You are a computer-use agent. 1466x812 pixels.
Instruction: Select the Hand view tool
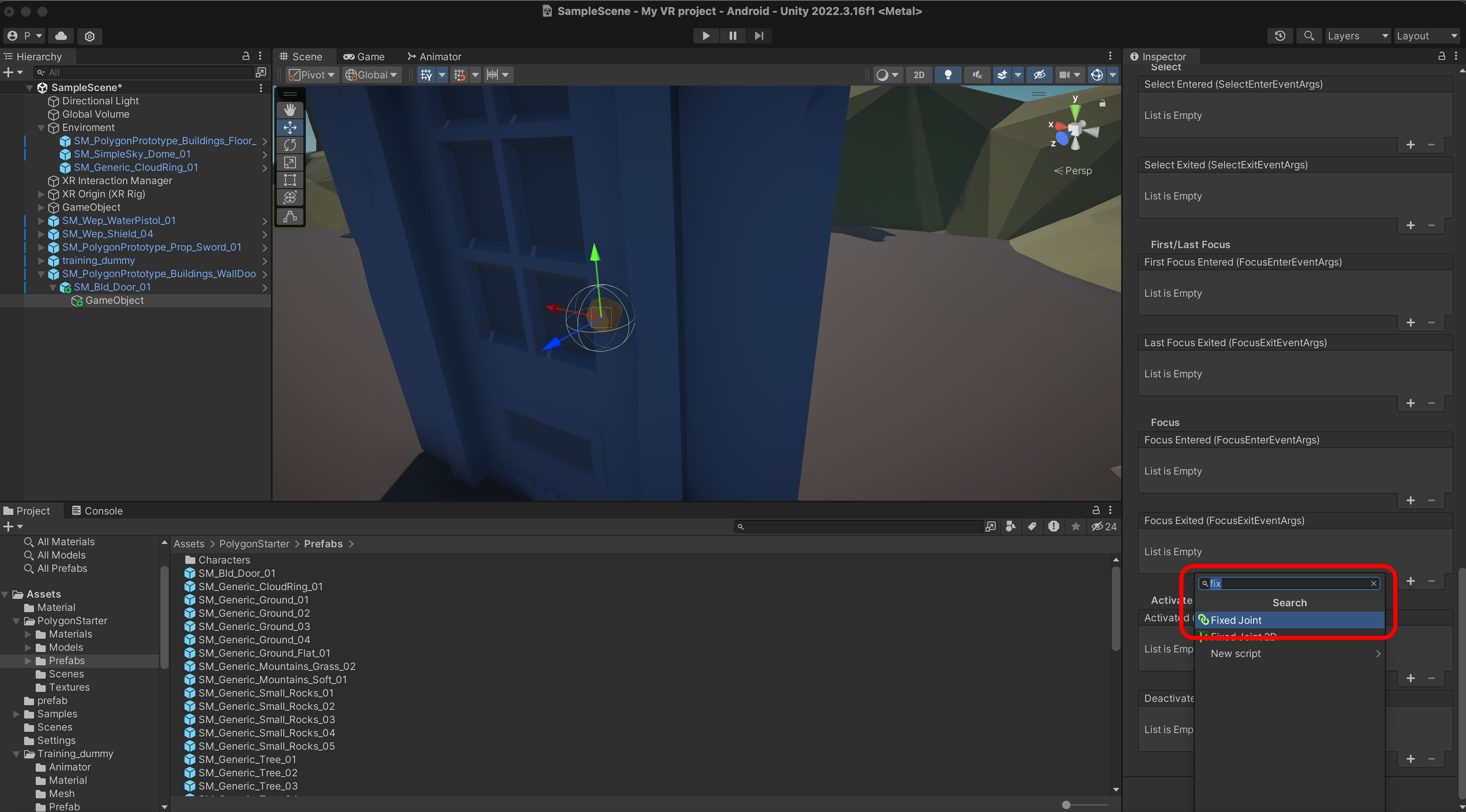(290, 110)
